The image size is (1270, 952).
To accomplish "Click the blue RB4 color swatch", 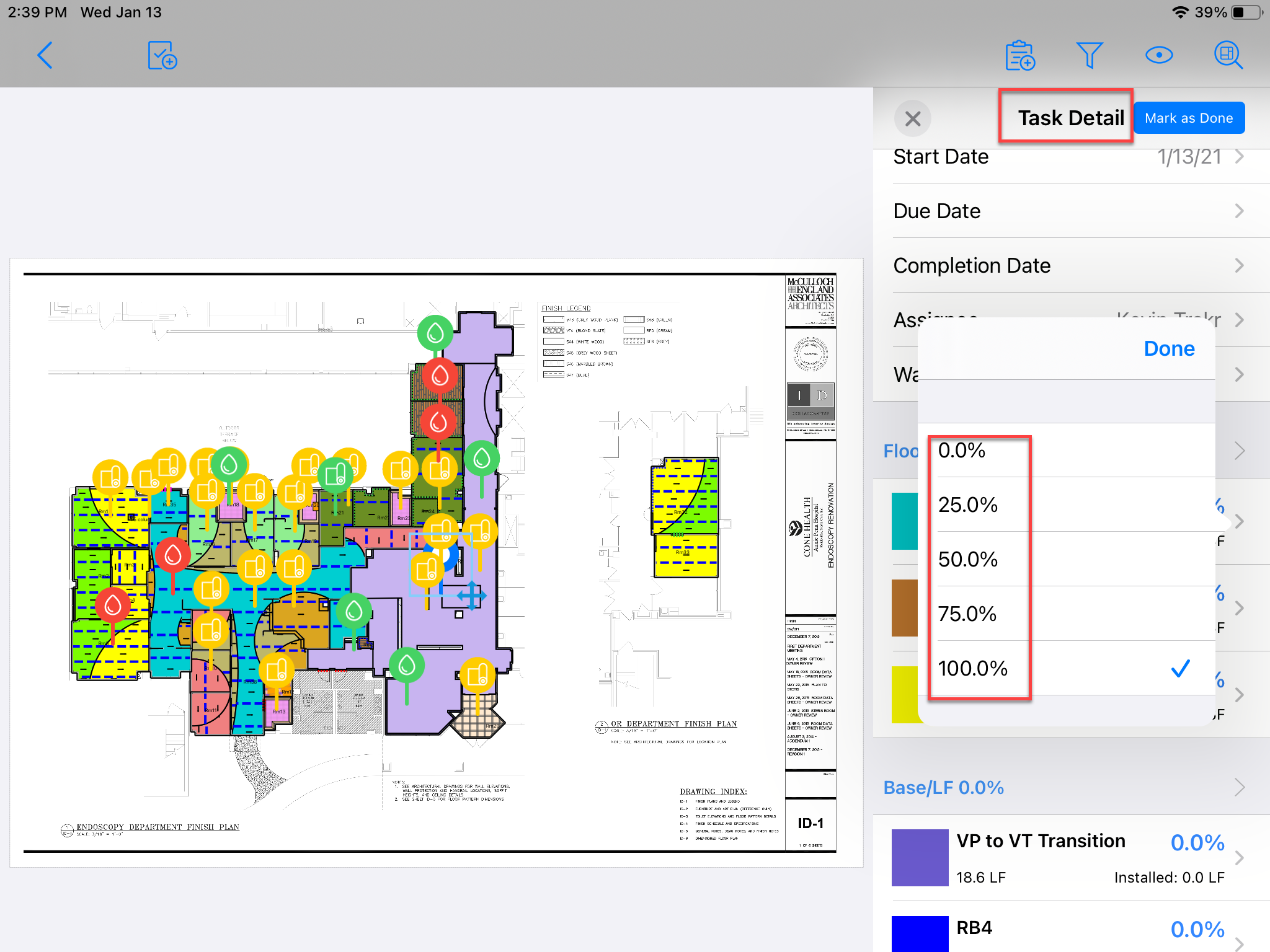I will pos(920,933).
